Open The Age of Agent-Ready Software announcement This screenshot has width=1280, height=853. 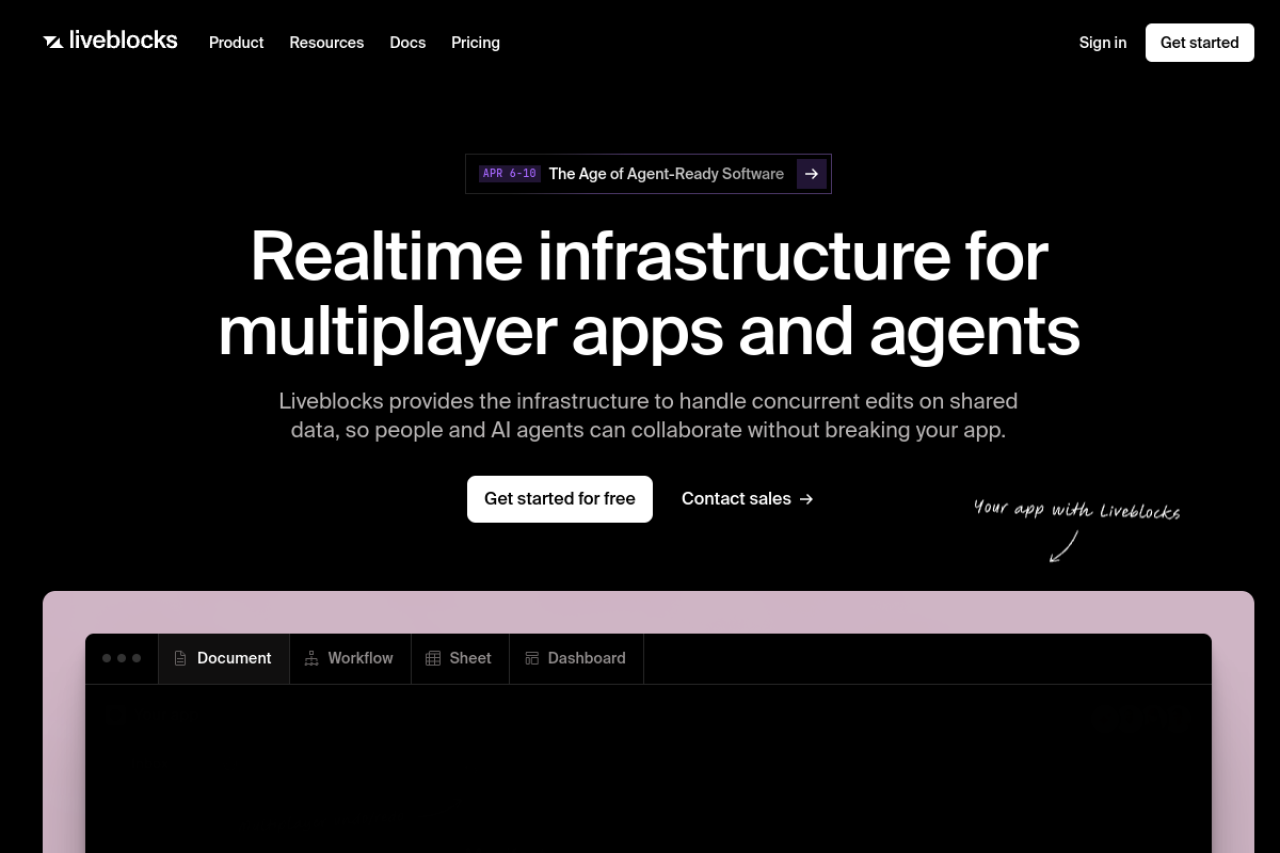[666, 174]
